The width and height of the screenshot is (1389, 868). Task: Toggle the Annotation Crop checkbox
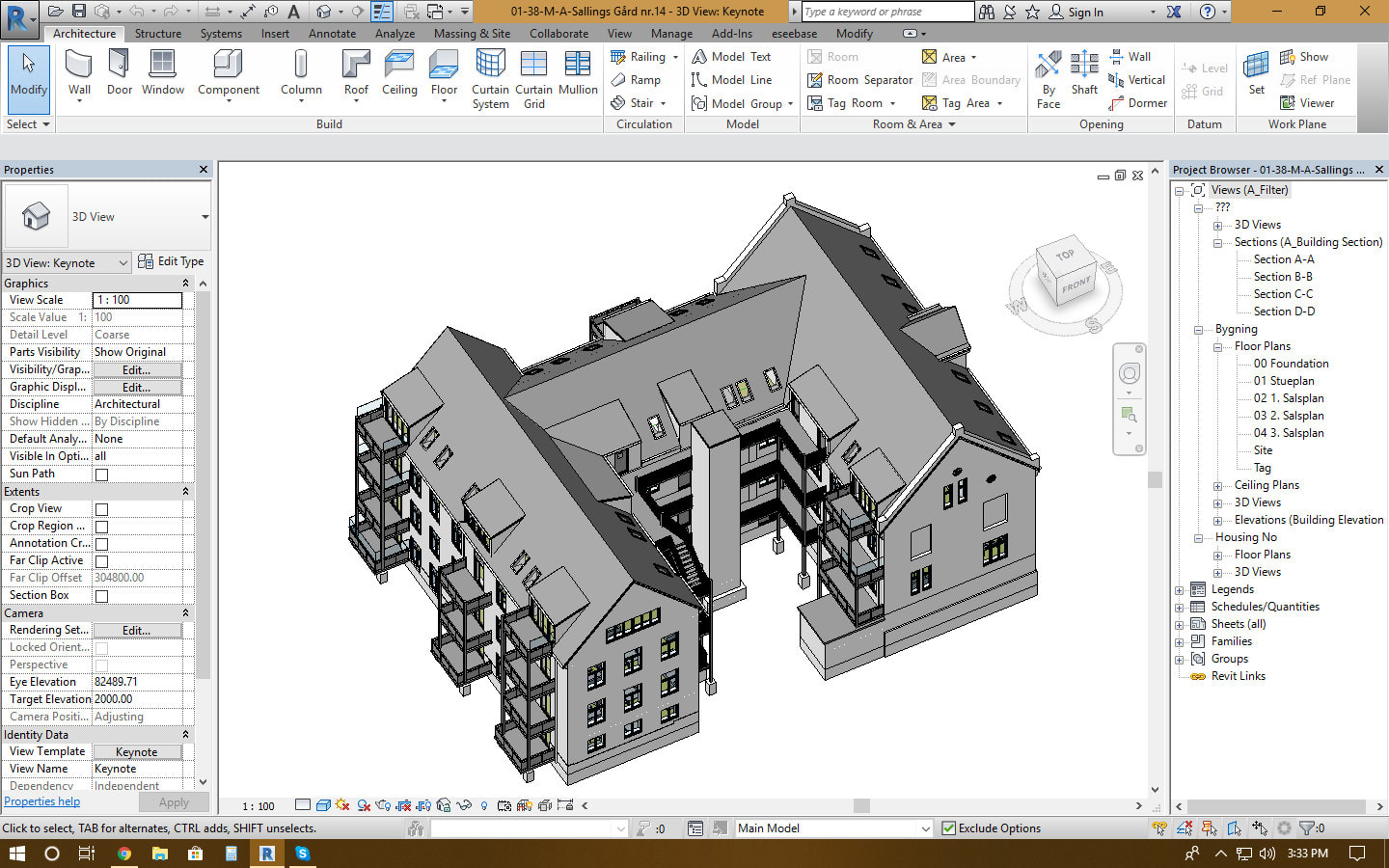[x=101, y=544]
